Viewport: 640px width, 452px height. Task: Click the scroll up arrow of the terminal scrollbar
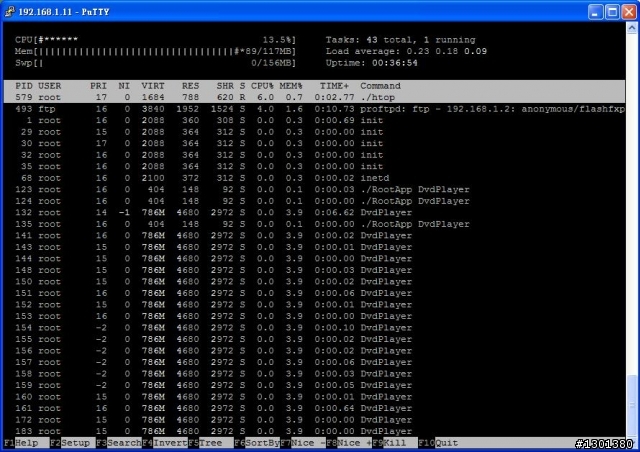[x=632, y=28]
